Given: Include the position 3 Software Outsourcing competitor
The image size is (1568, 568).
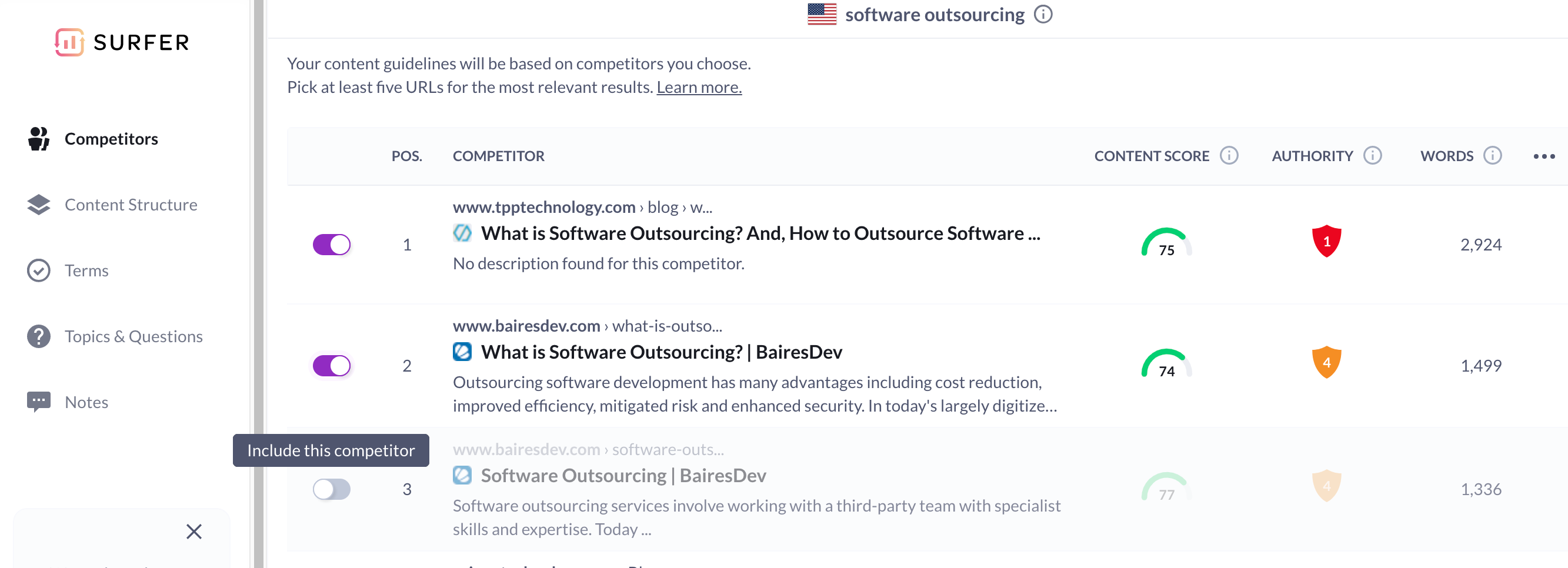Looking at the screenshot, I should point(332,489).
